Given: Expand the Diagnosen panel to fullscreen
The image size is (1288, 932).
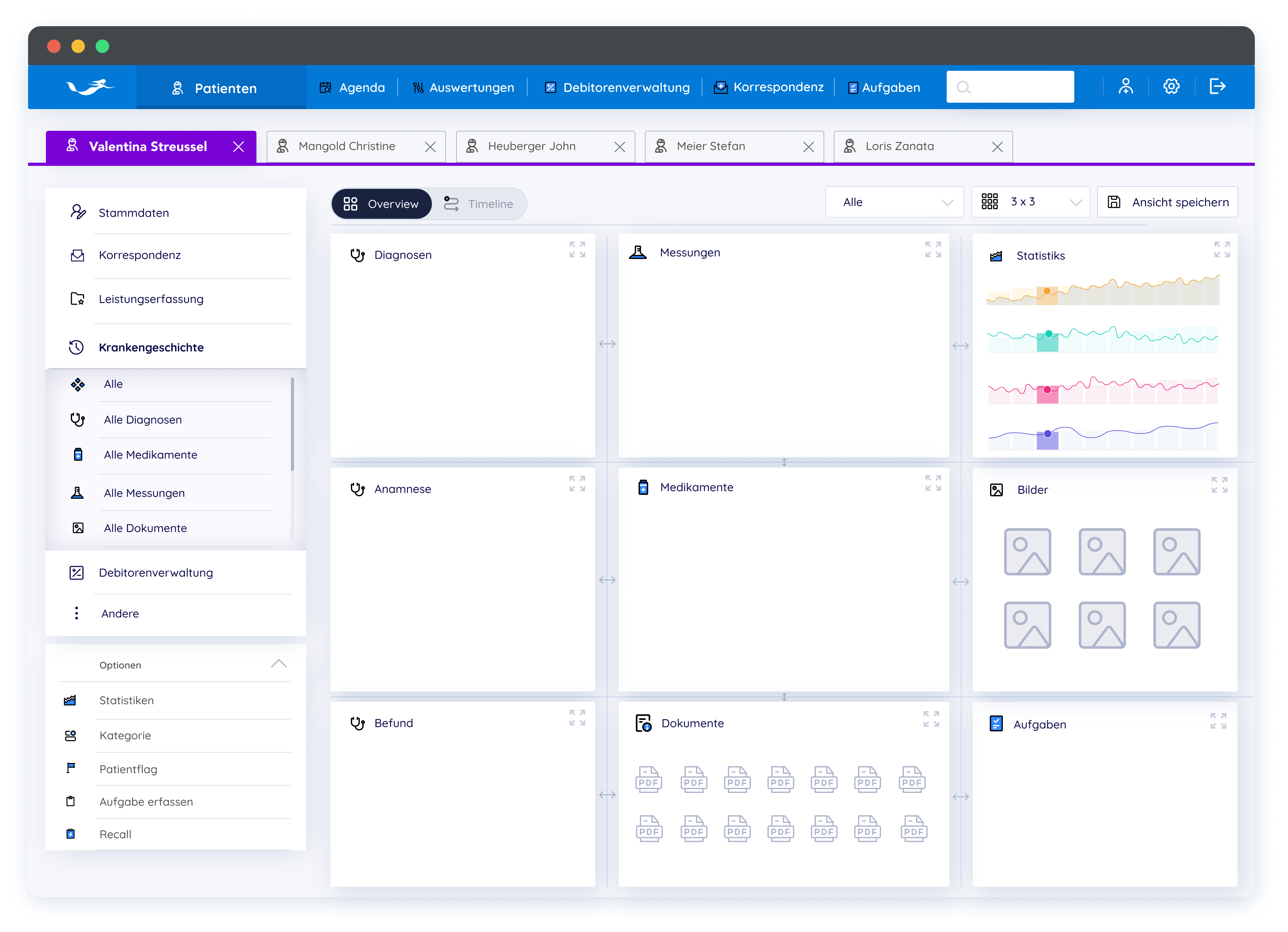Looking at the screenshot, I should point(577,249).
